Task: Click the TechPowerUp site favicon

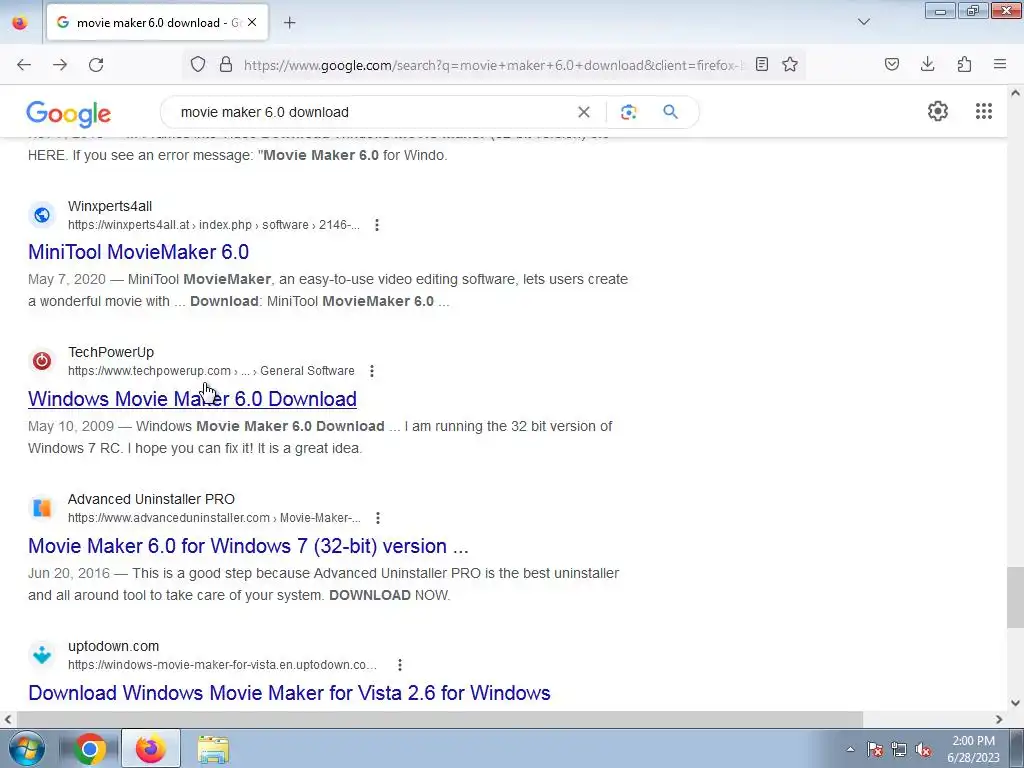Action: pyautogui.click(x=42, y=361)
